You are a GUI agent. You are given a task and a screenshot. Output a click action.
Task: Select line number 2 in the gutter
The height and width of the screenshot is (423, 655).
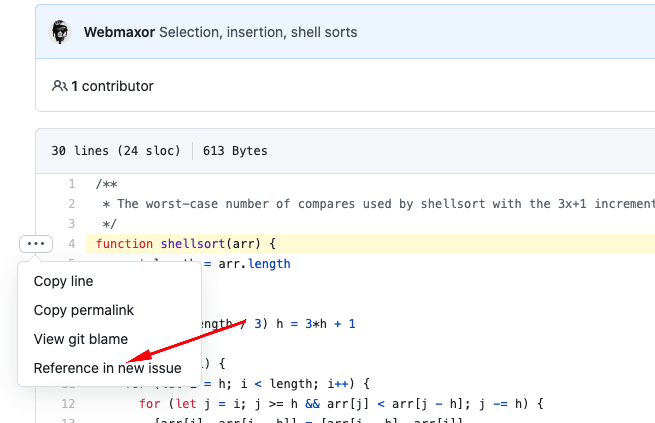71,204
